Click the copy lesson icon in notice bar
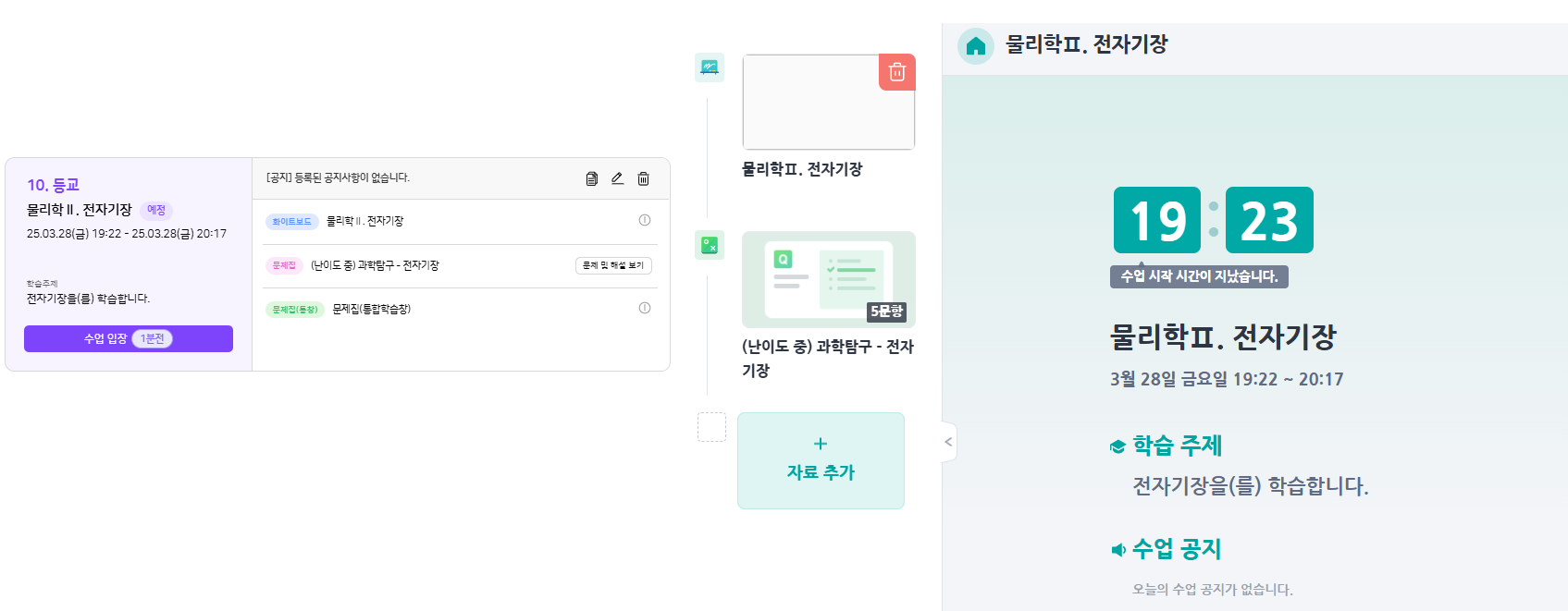Image resolution: width=1568 pixels, height=611 pixels. [x=592, y=178]
